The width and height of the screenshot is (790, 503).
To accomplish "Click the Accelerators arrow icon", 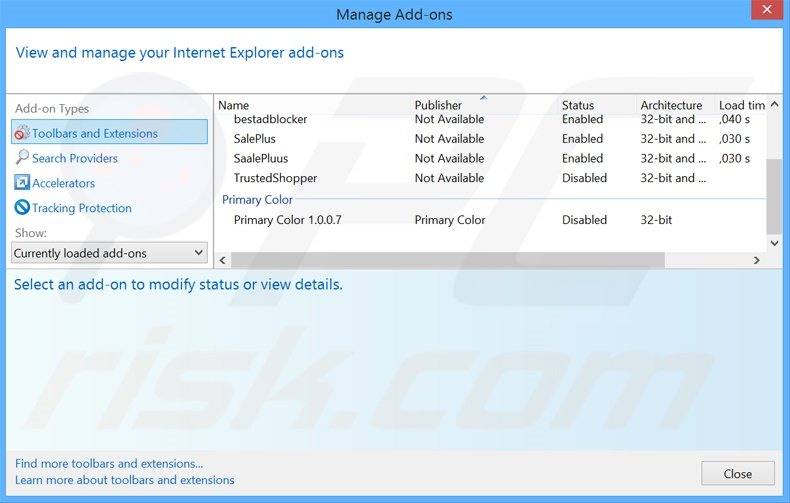I will (x=22, y=182).
